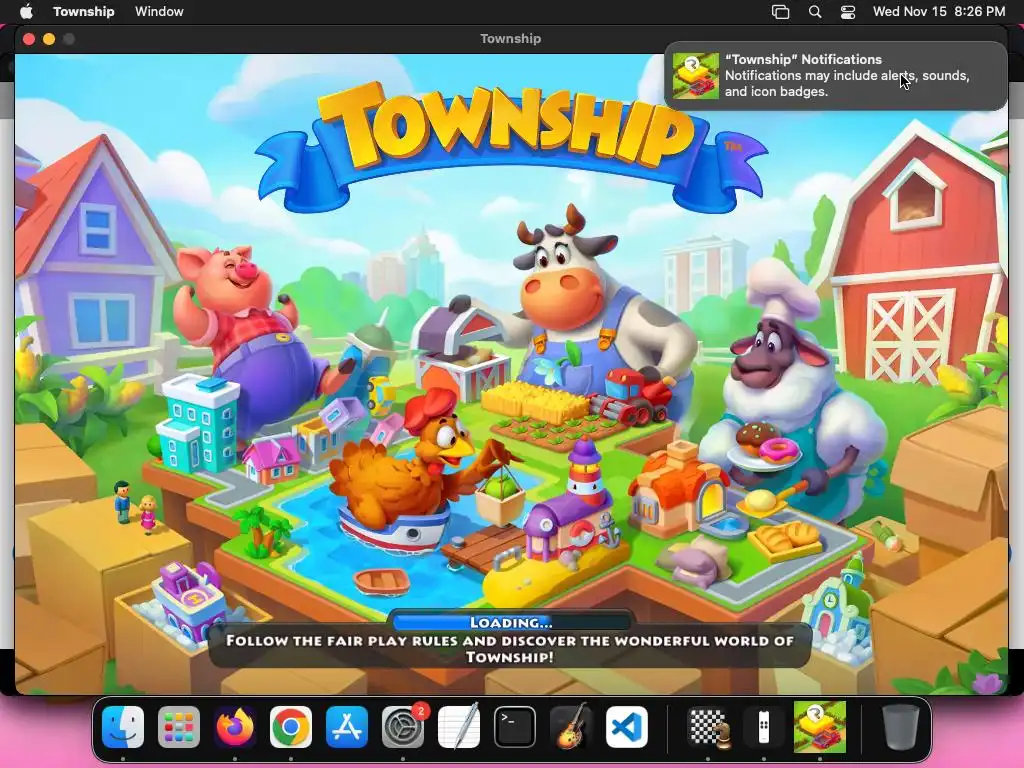
Task: Minimize the Township window
Action: click(x=49, y=39)
